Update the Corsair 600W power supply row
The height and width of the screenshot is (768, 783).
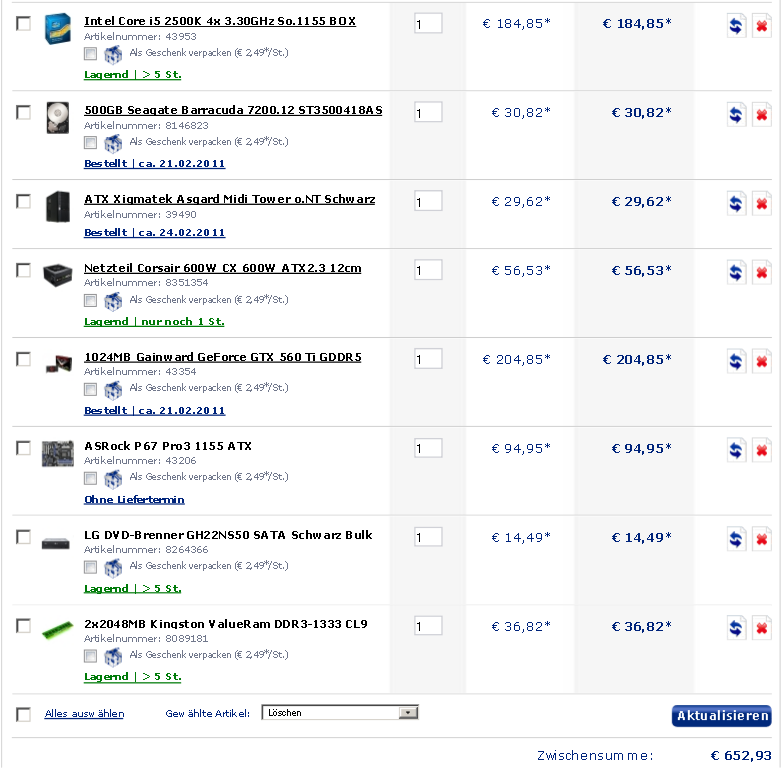click(x=736, y=272)
